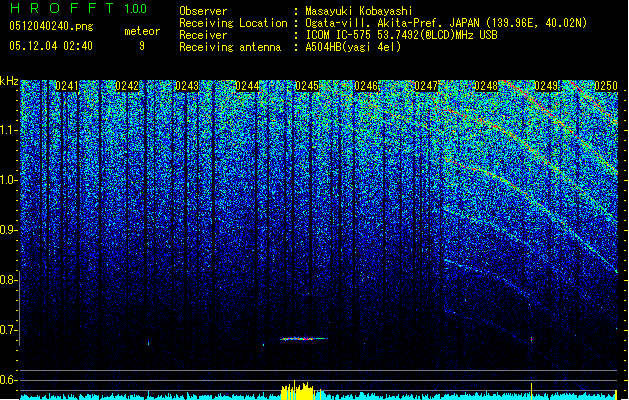Click the 'Receiving Location' field label

(233, 23)
